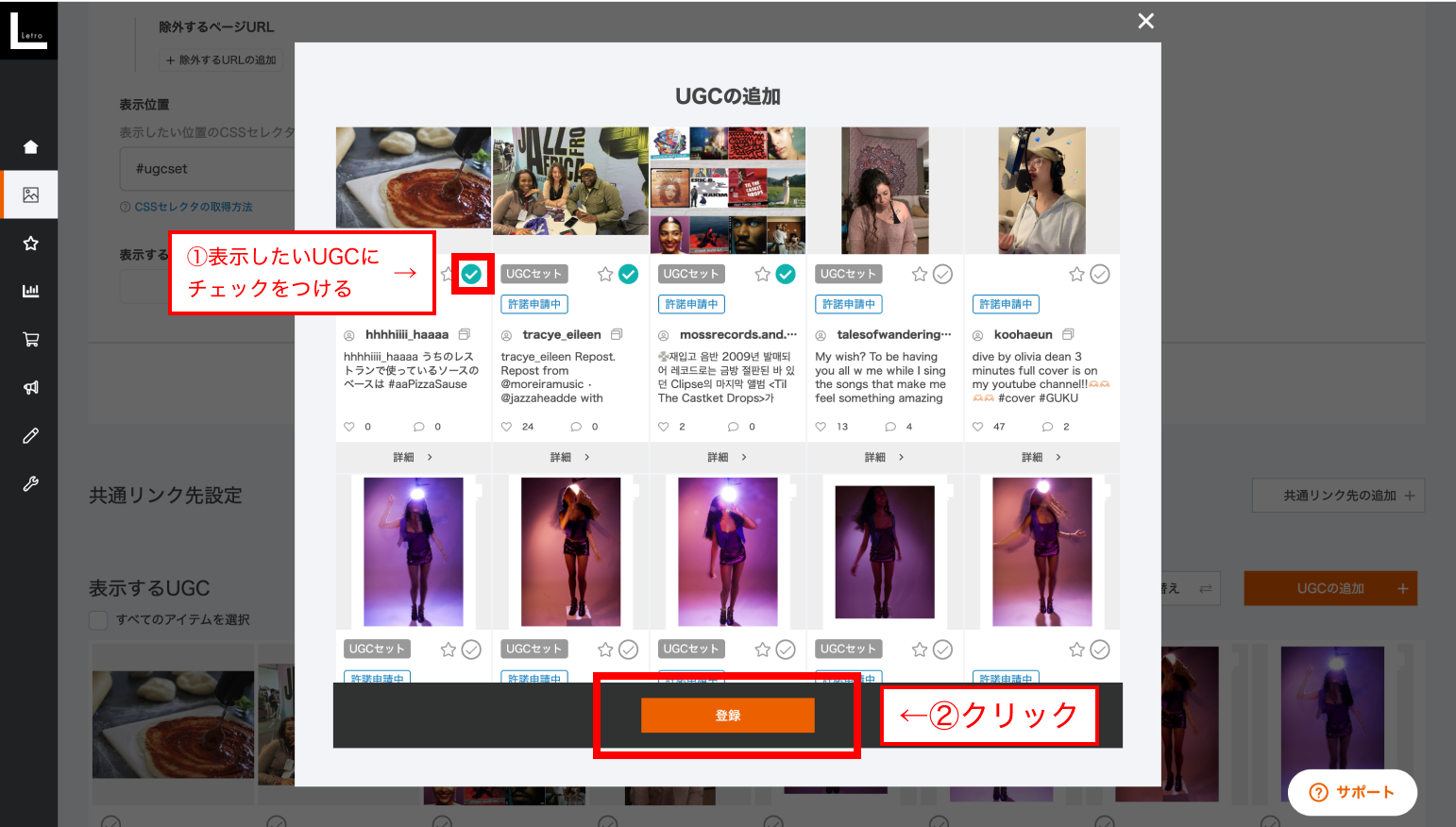The width and height of the screenshot is (1456, 827).
Task: Open the CSSセレクタの取得方法 link
Action: click(x=194, y=207)
